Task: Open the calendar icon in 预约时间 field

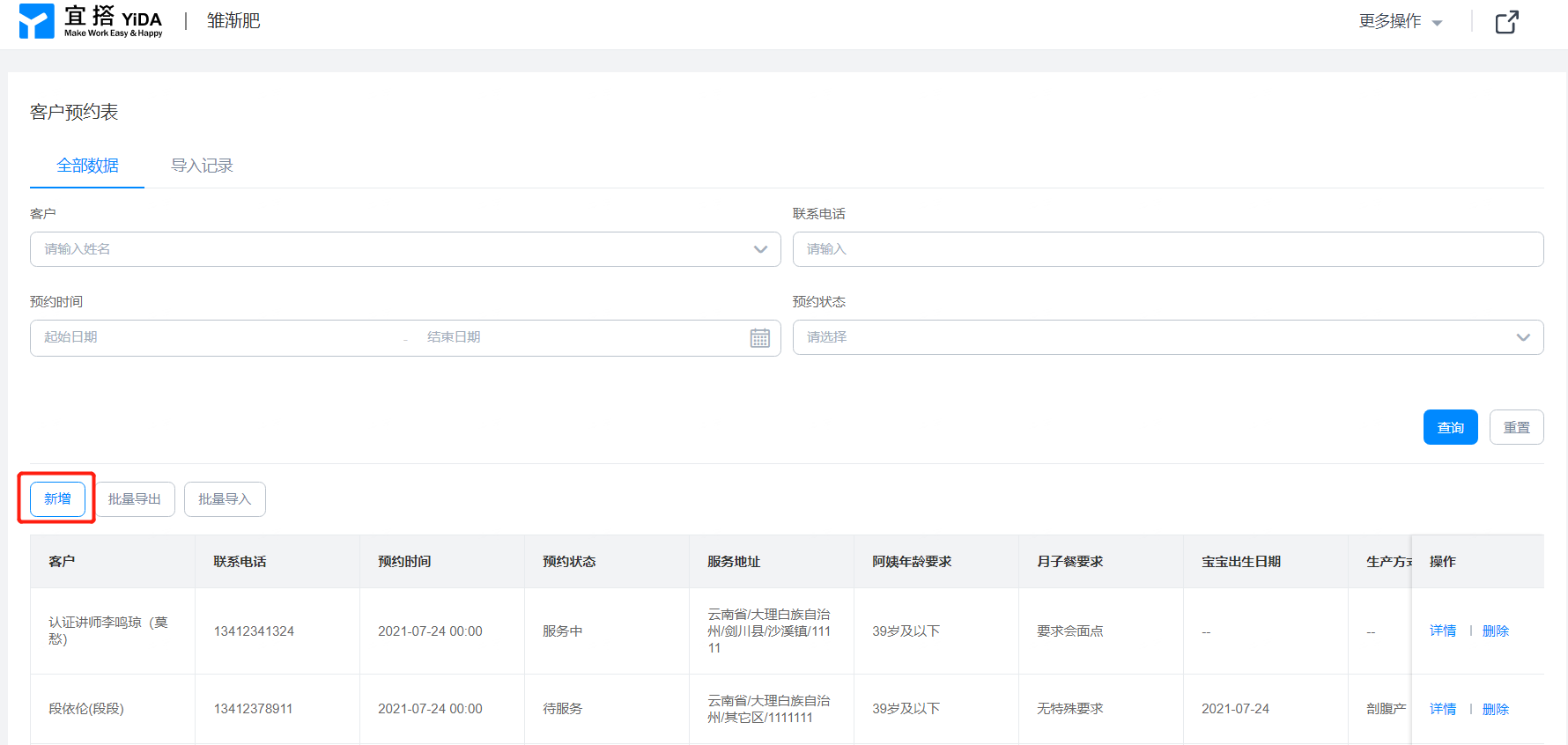Action: tap(760, 338)
